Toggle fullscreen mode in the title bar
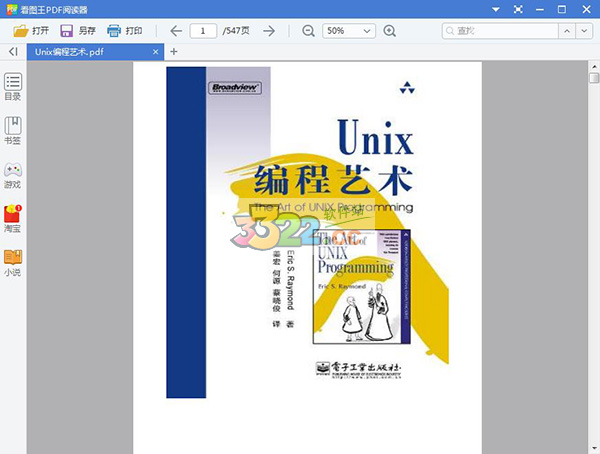The height and width of the screenshot is (454, 600). 518,9
